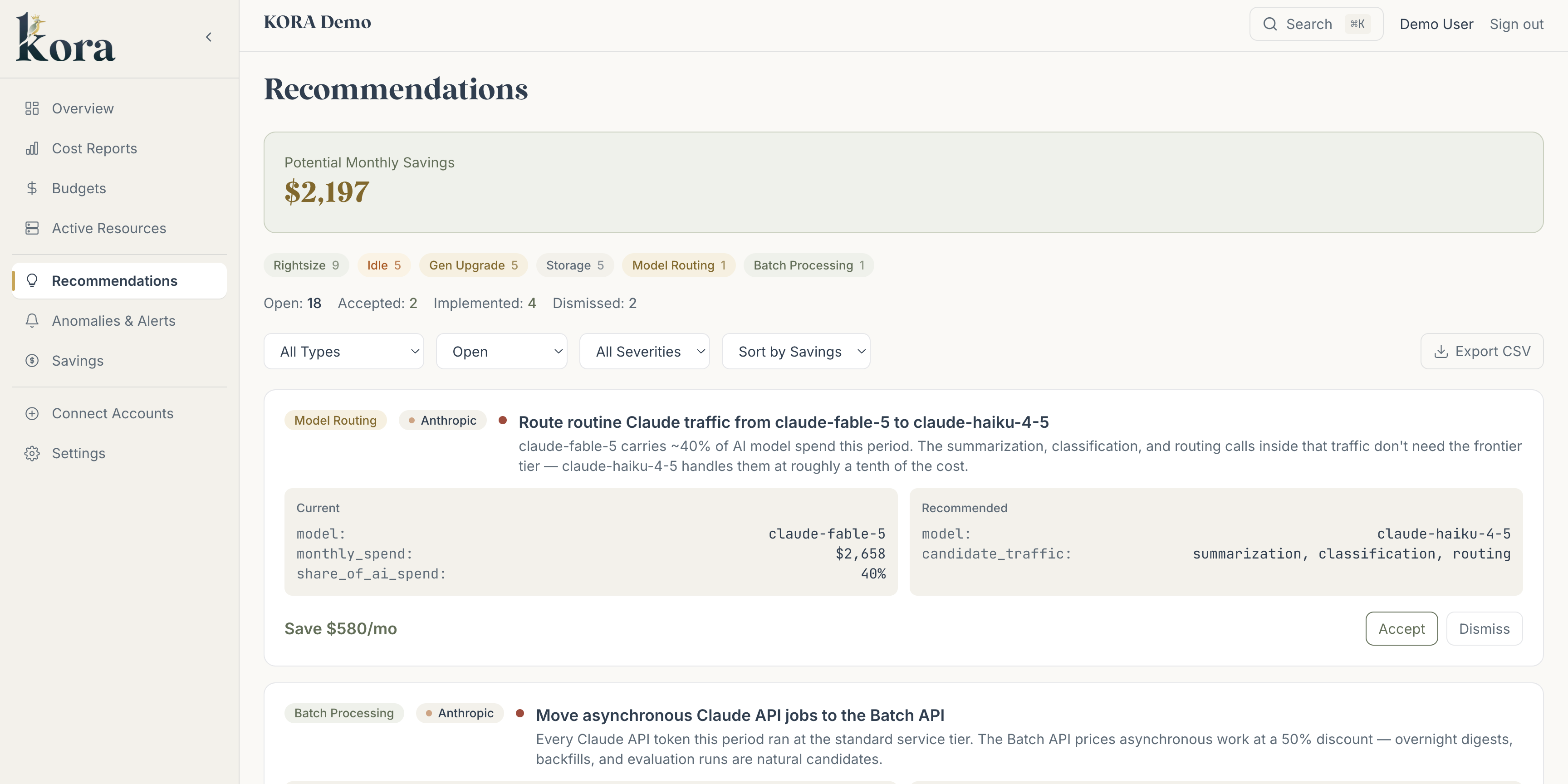Click the magnifying glass search icon
This screenshot has width=1568, height=784.
point(1270,24)
